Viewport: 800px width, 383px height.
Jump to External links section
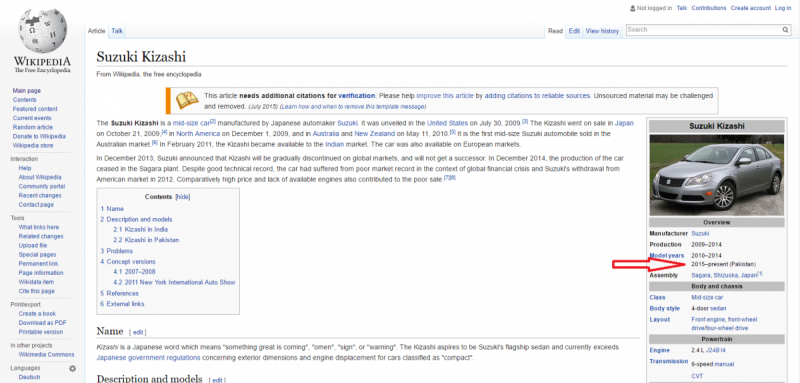pos(122,304)
